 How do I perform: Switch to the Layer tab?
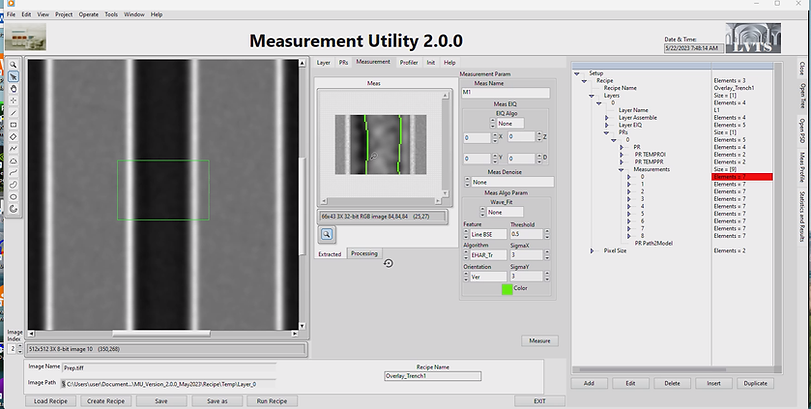[x=323, y=63]
